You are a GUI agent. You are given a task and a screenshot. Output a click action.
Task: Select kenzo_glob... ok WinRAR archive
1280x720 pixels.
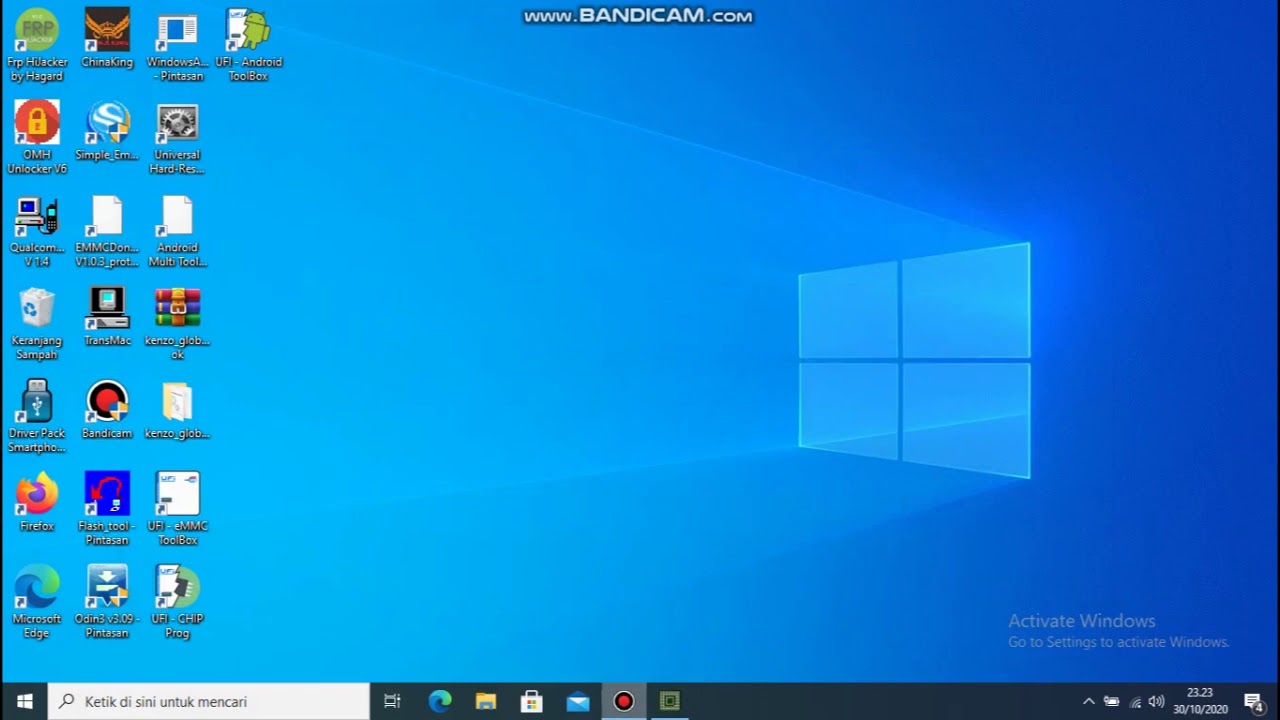click(177, 324)
